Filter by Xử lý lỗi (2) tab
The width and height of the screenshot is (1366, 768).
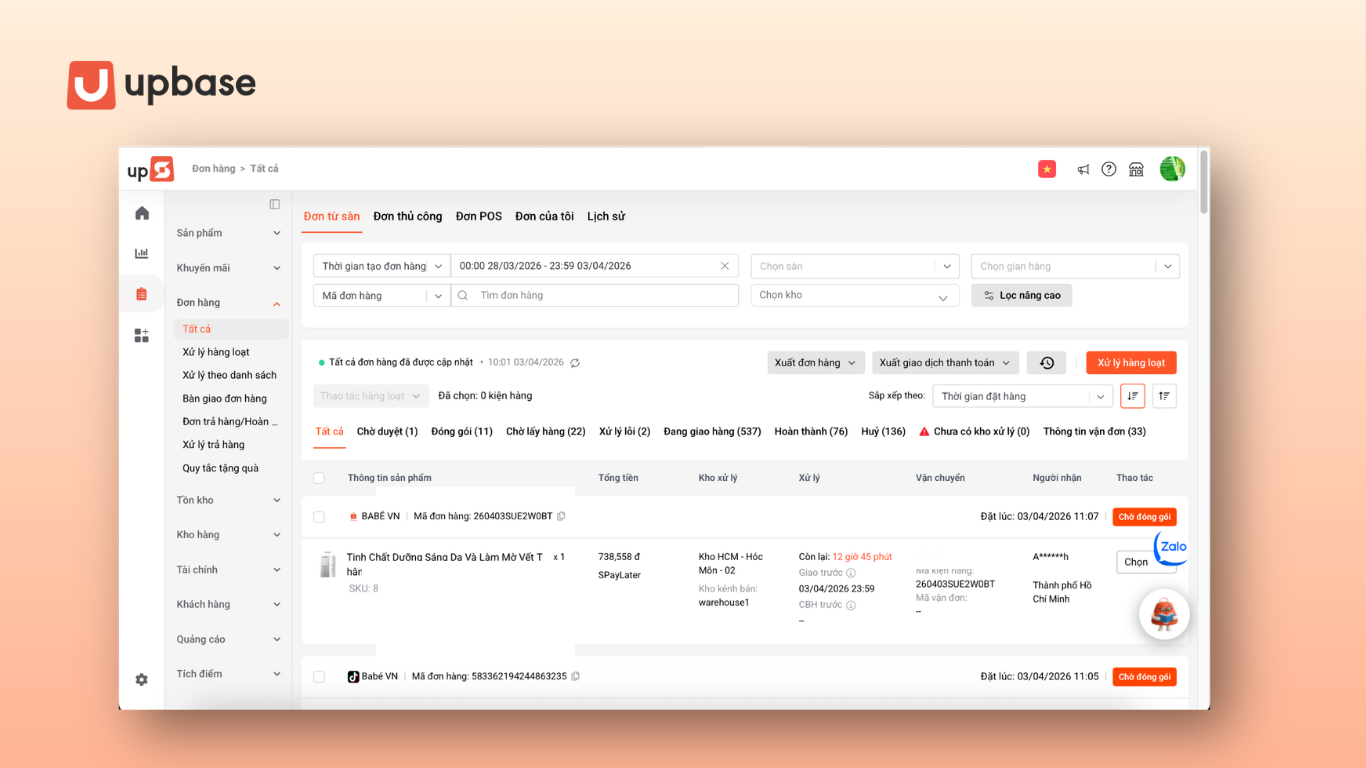coord(625,432)
